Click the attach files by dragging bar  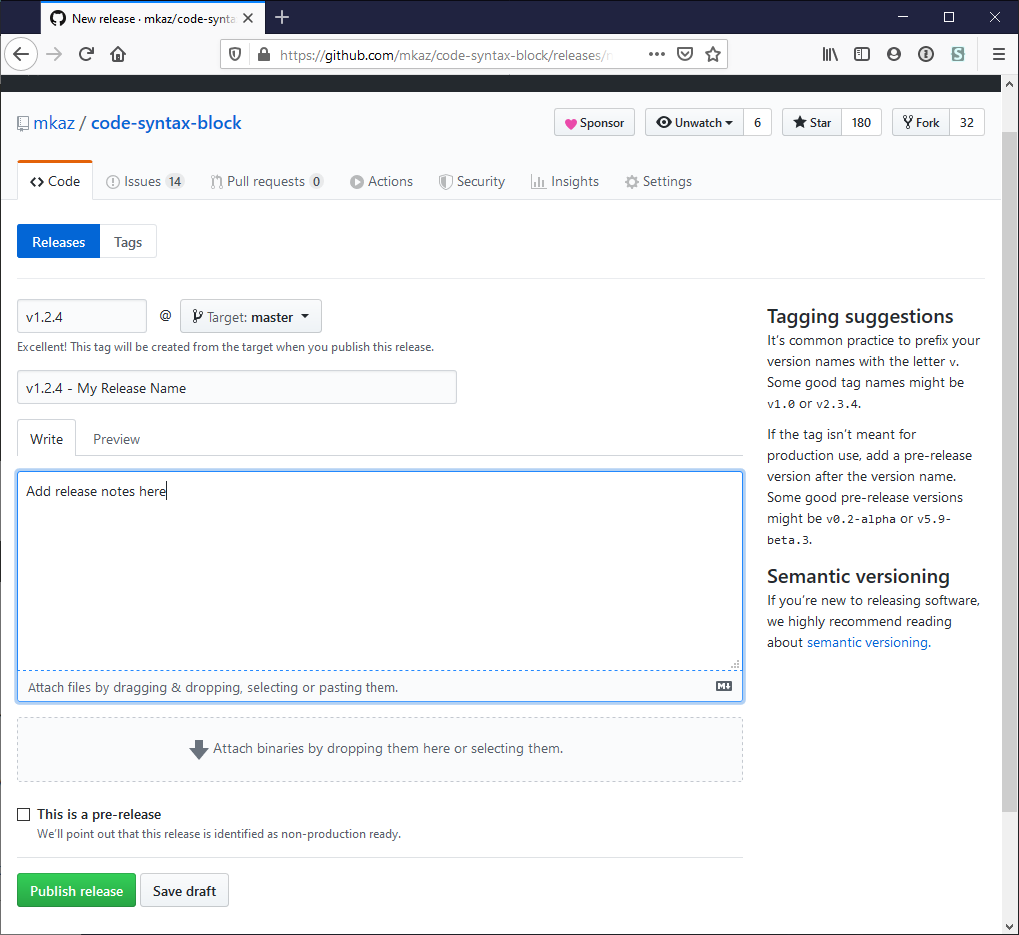(x=380, y=687)
